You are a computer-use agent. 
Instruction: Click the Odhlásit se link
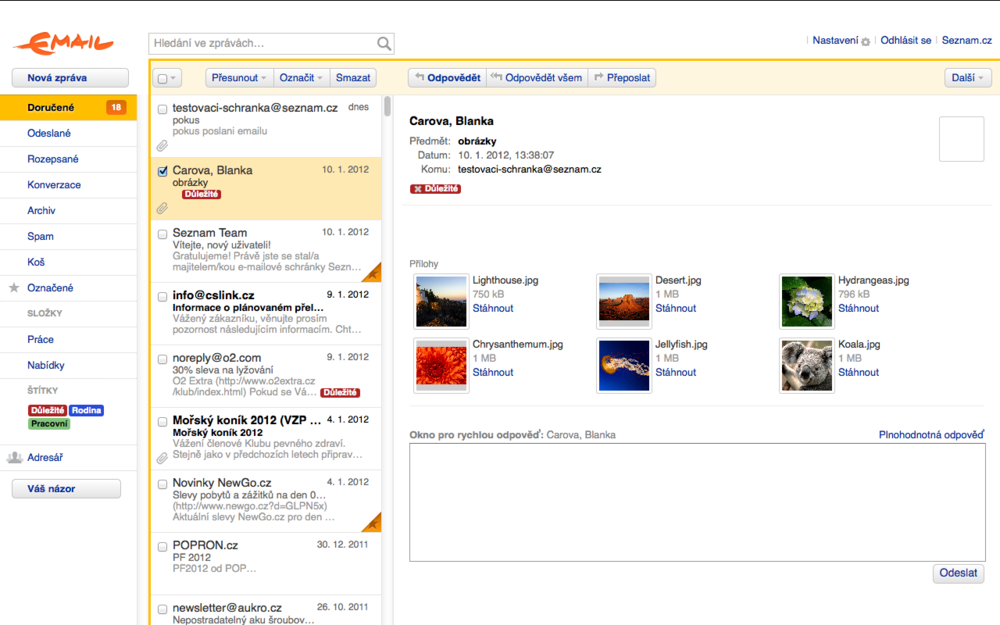coord(906,40)
